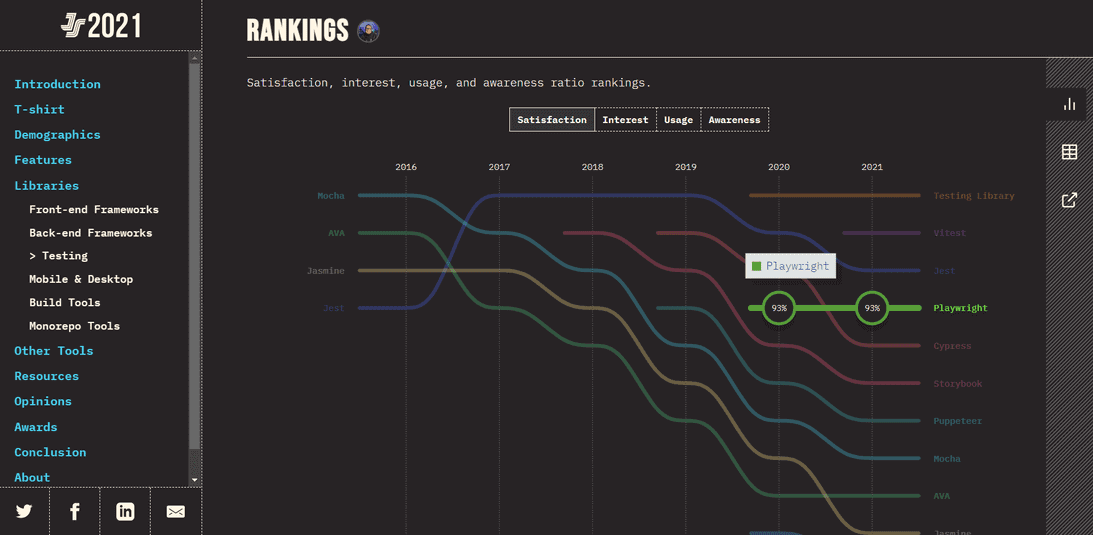Image resolution: width=1093 pixels, height=535 pixels.
Task: Click the email envelope share icon
Action: [x=176, y=512]
